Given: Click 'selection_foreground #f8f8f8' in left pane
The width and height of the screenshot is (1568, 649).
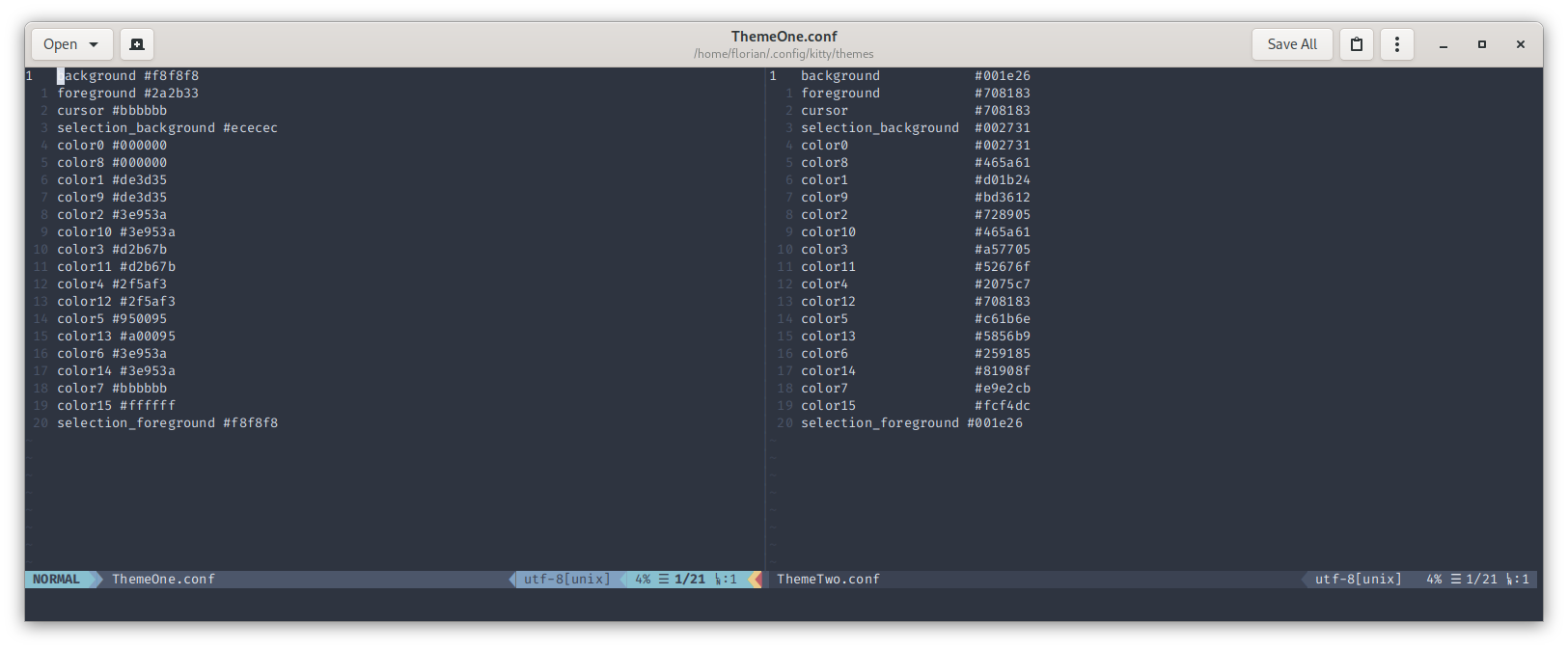Looking at the screenshot, I should (167, 423).
